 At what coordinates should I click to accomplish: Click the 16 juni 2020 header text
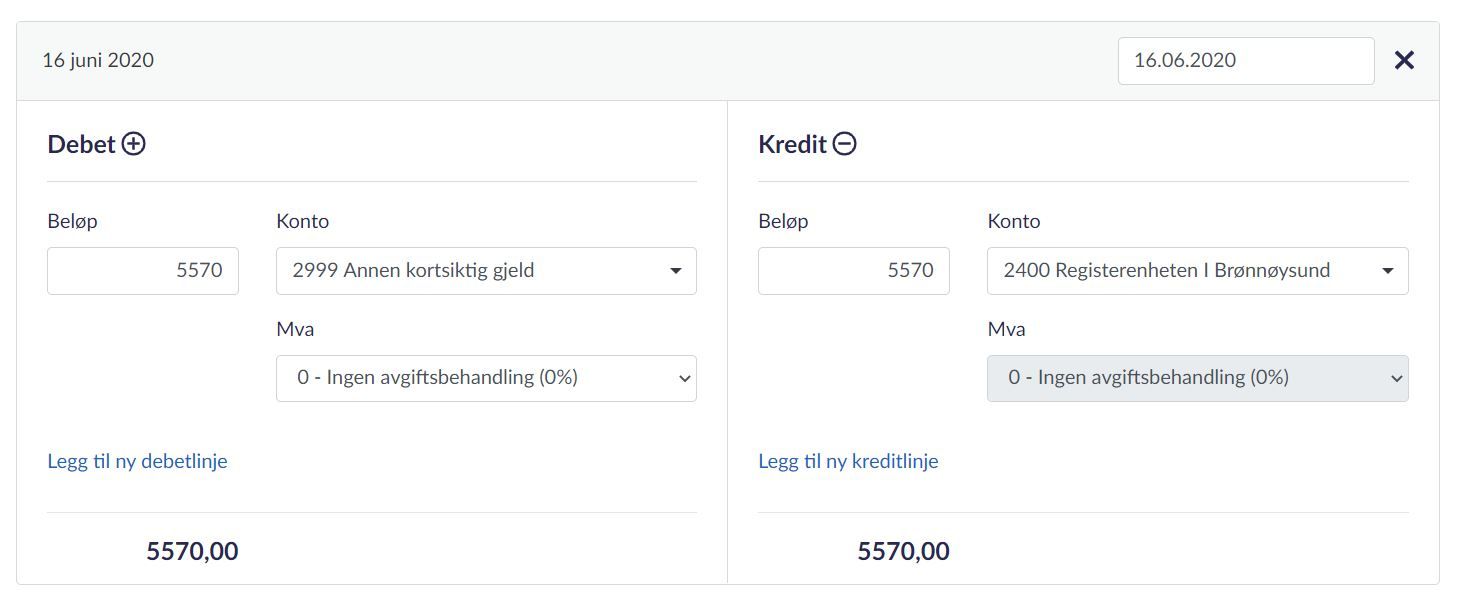click(98, 60)
